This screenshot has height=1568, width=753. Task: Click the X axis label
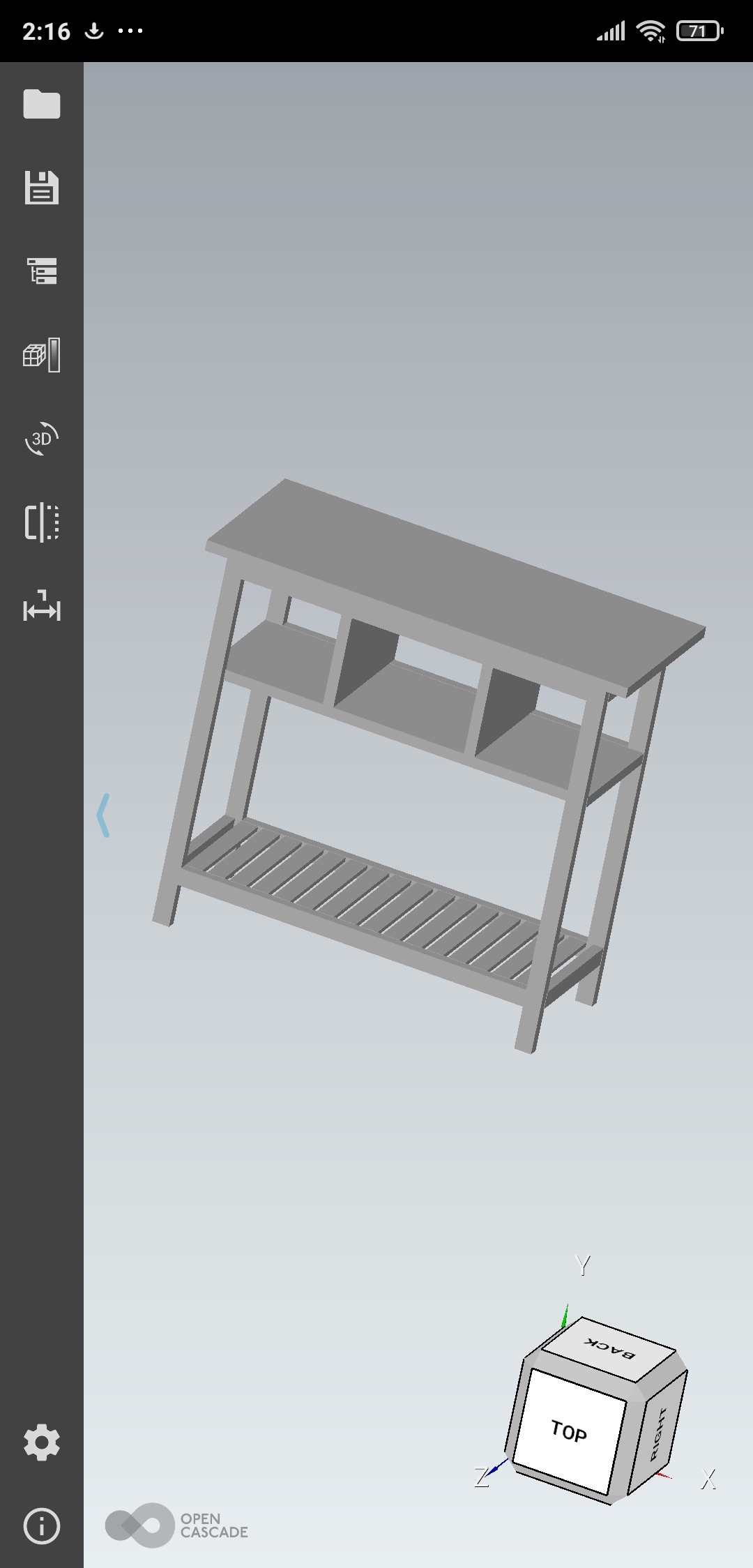pos(708,1478)
